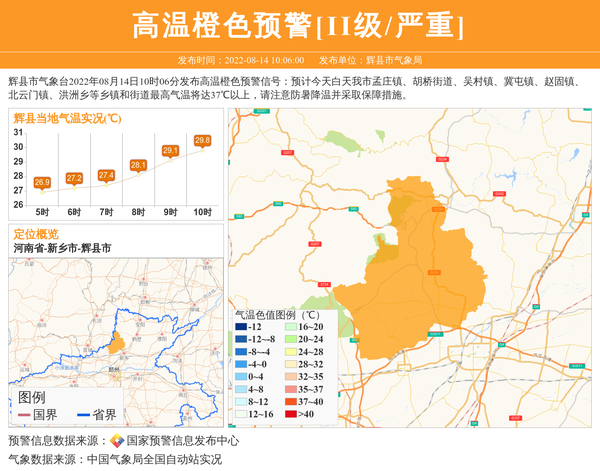Select the 28.1 temperature marker at 8时

tap(138, 165)
